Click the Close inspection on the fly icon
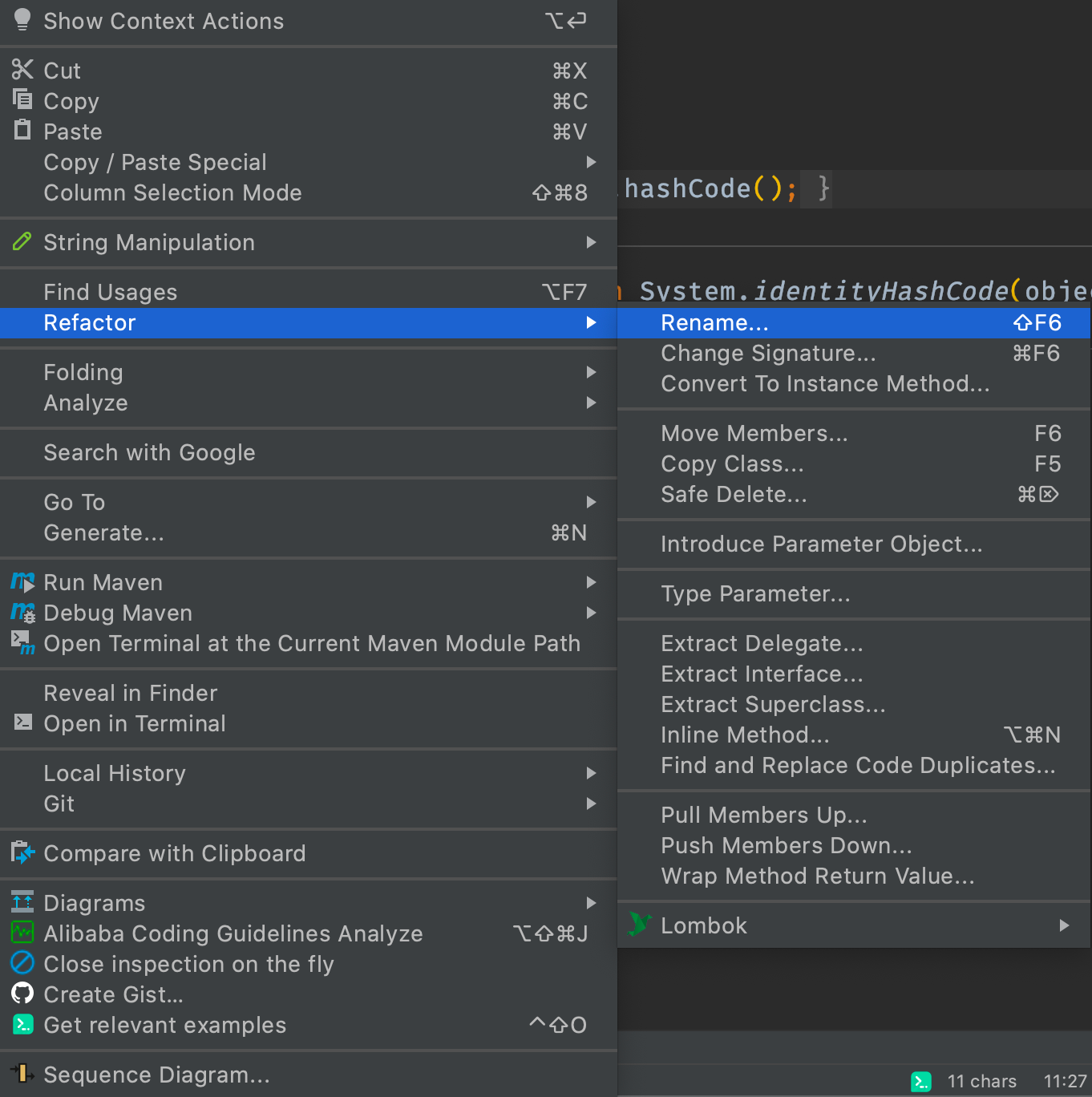This screenshot has height=1097, width=1092. tap(22, 963)
